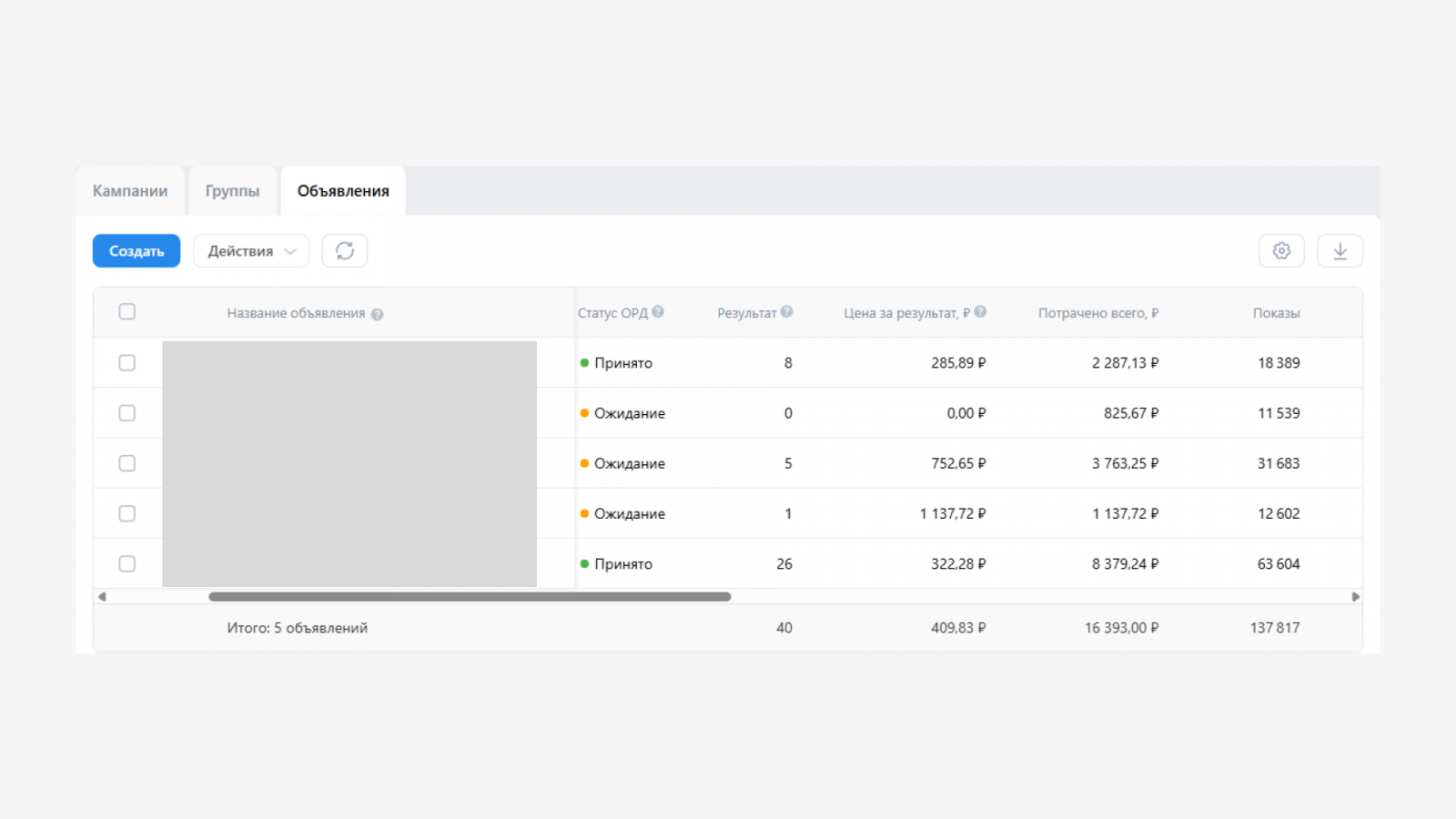Click the 3 763,25 ₽ spent value

[1126, 463]
